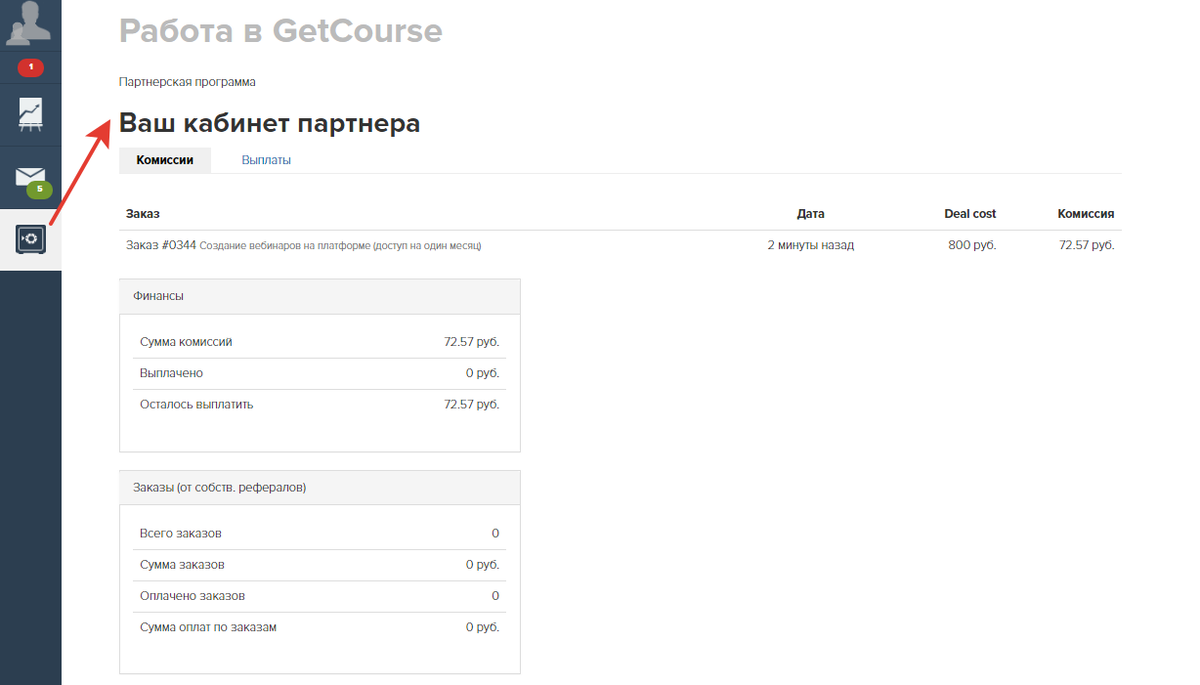Click the 0 руб. value beside Выплачено
The image size is (1200, 685).
point(483,373)
